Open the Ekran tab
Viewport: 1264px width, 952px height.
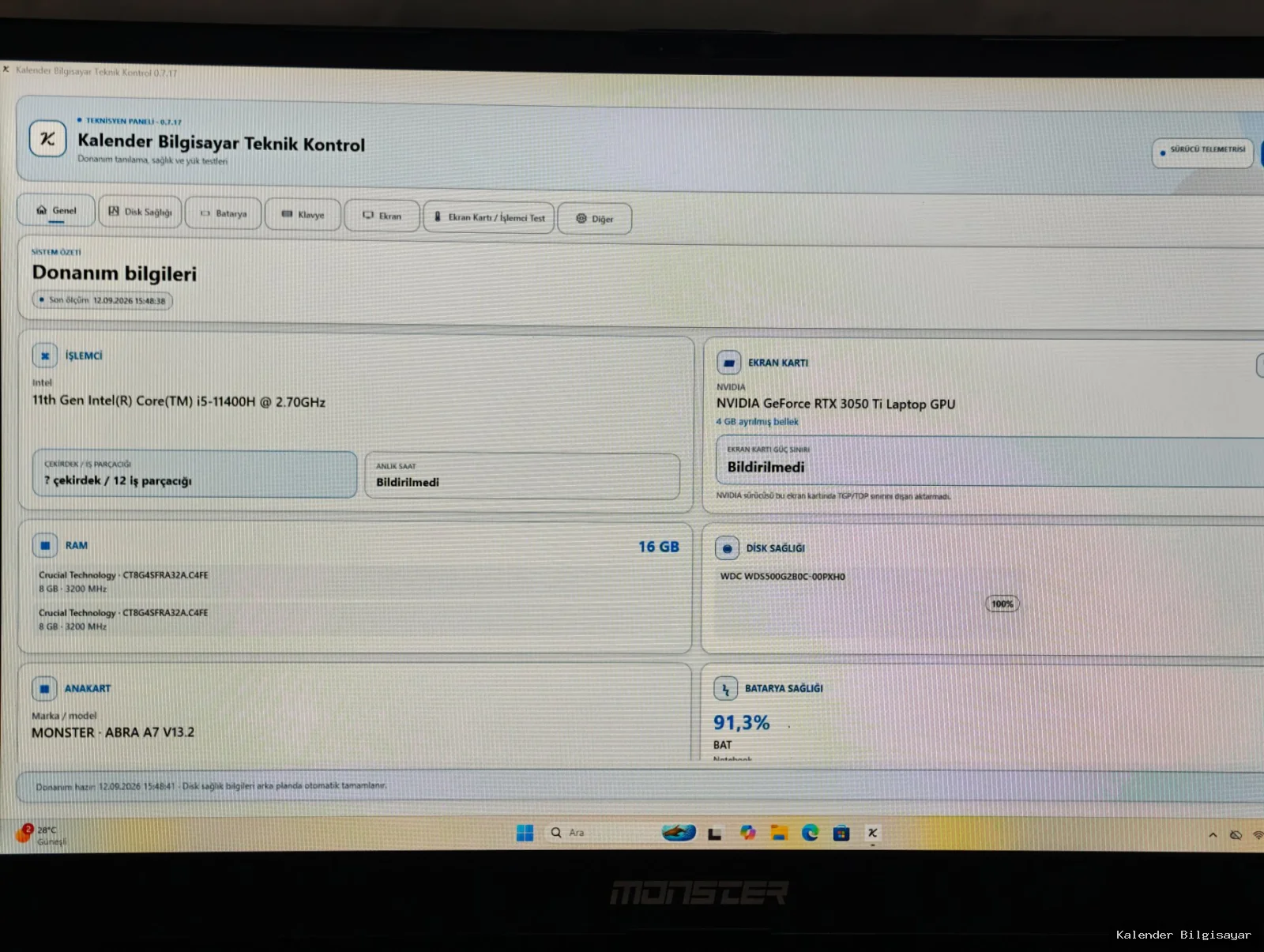[x=382, y=216]
